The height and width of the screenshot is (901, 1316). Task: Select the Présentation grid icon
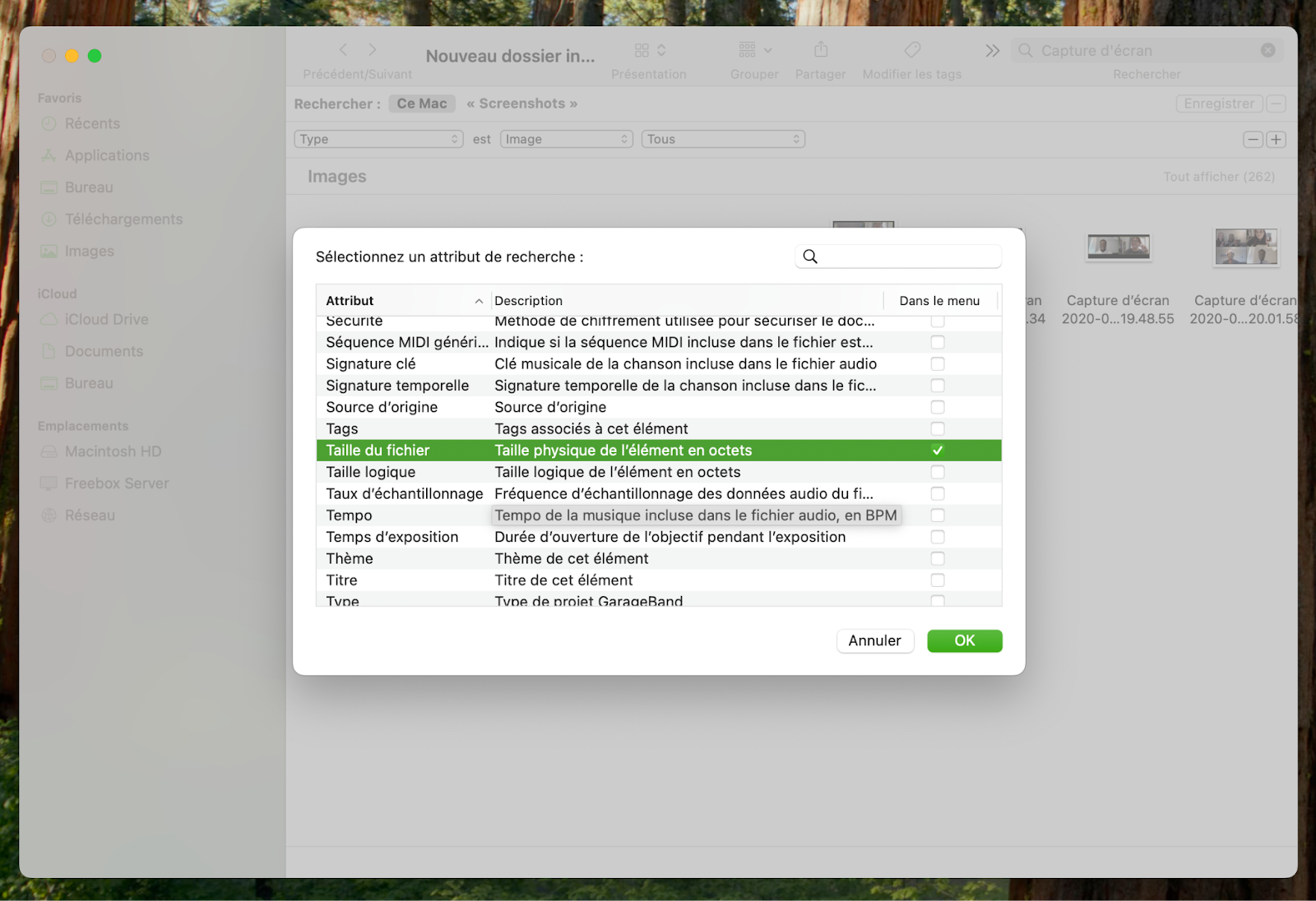click(x=642, y=50)
